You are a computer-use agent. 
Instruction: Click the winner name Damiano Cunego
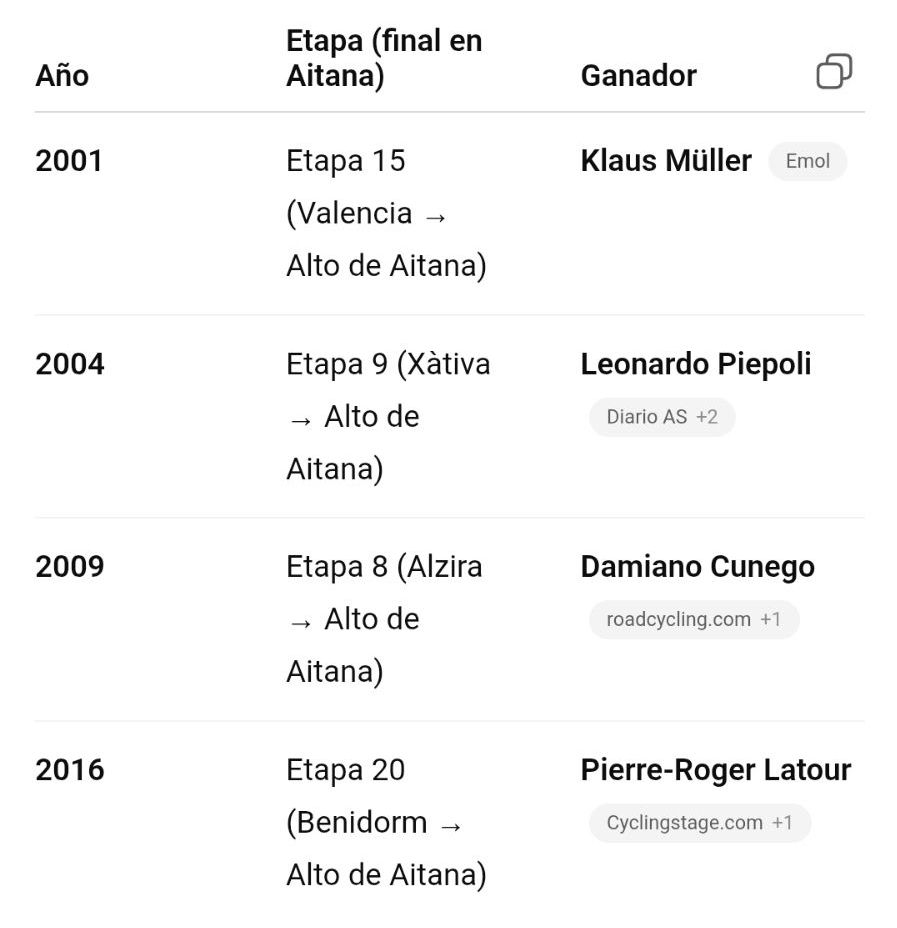[697, 567]
